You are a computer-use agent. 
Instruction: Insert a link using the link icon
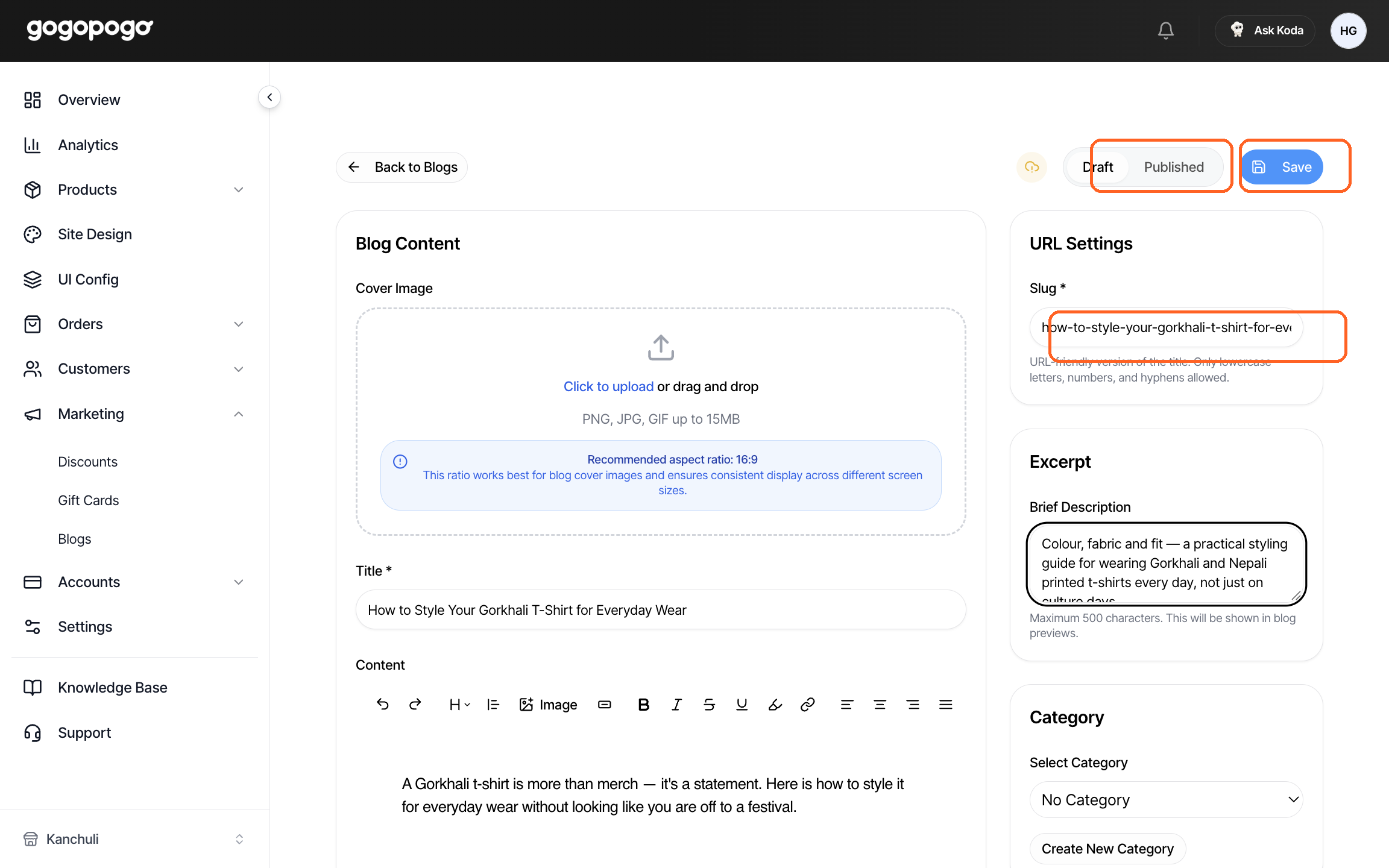(807, 704)
